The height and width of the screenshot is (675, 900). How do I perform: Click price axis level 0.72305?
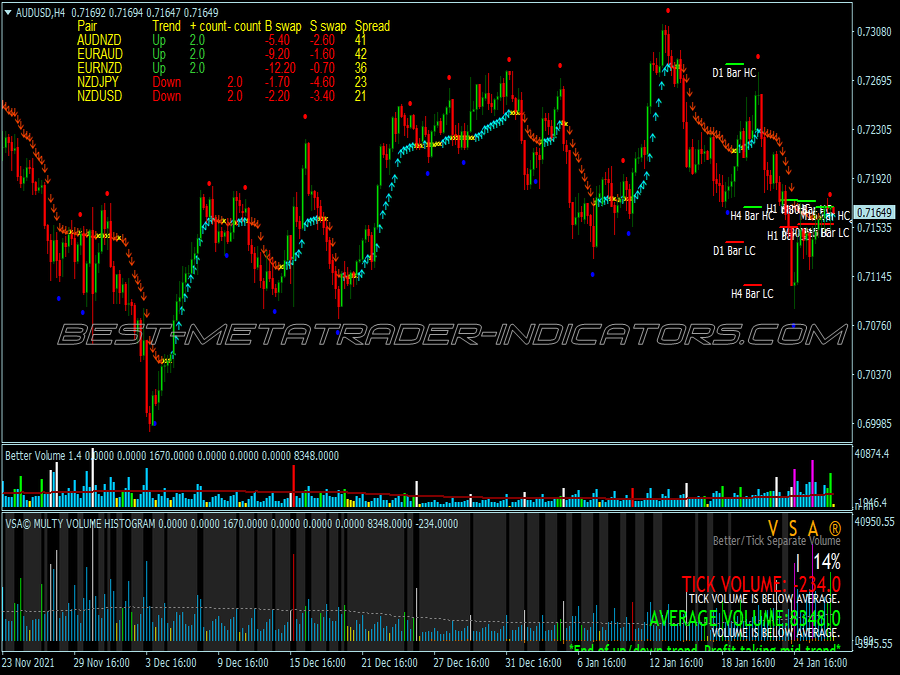874,130
